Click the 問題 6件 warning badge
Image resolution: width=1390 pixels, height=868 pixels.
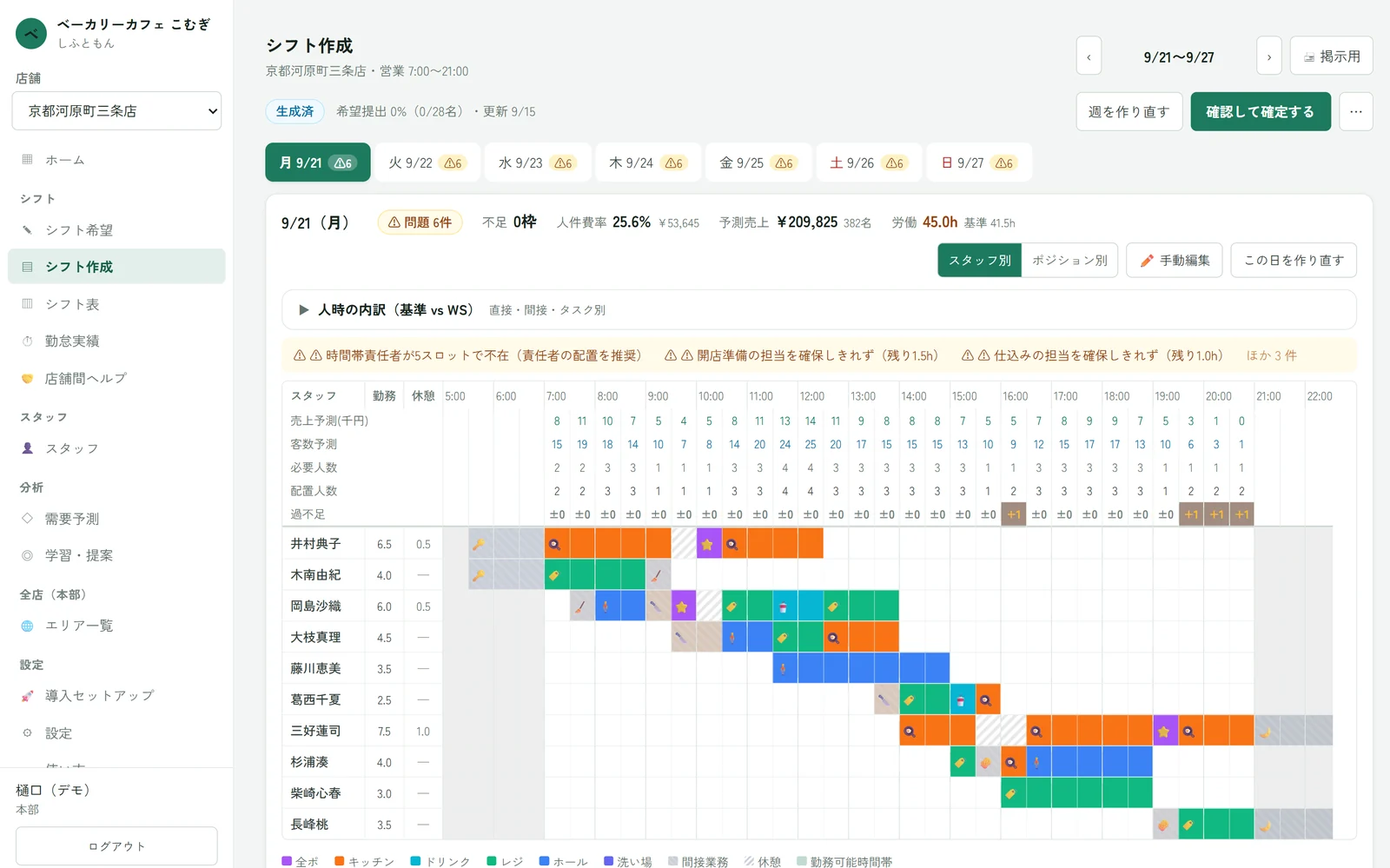(x=420, y=222)
